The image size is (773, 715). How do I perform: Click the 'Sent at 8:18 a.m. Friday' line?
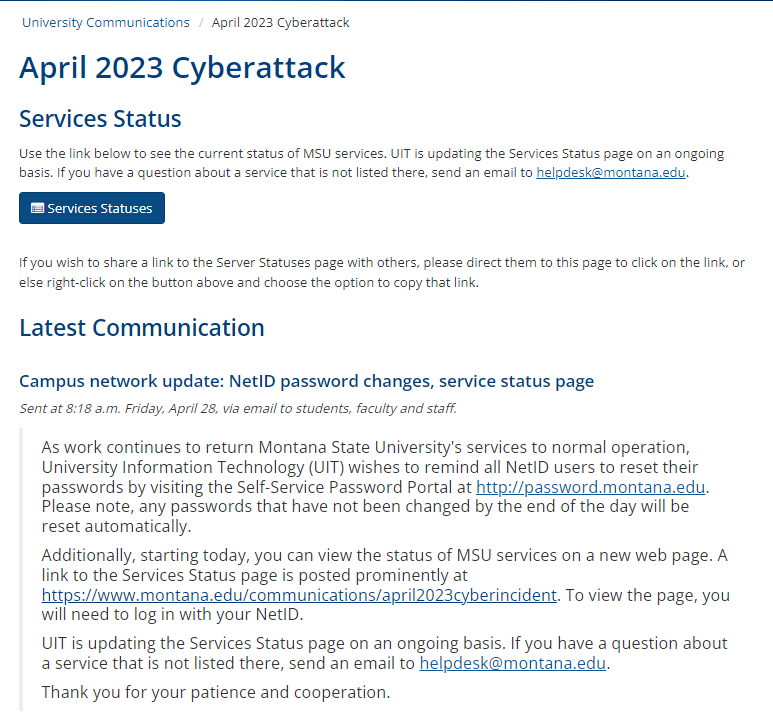pos(238,408)
